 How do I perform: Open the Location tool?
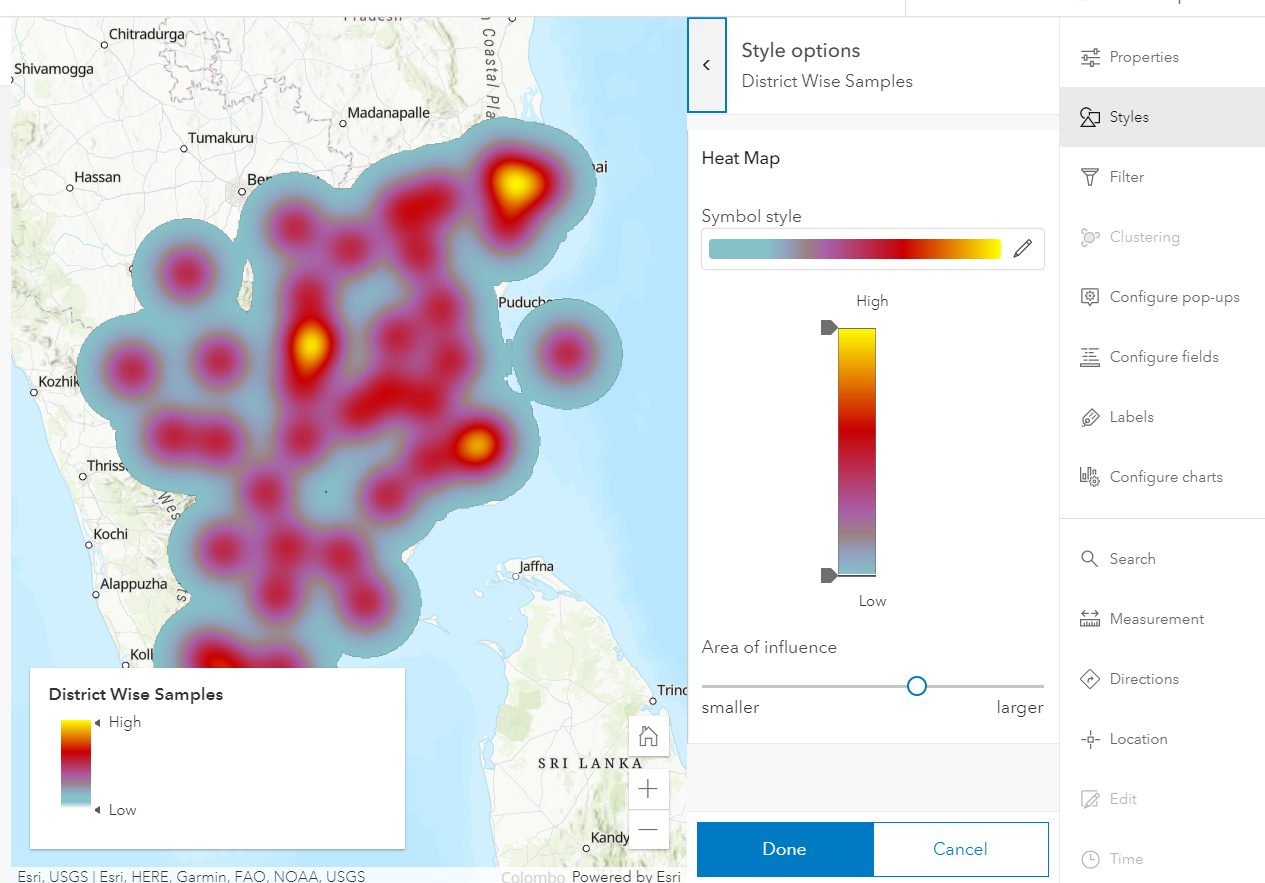click(x=1138, y=738)
